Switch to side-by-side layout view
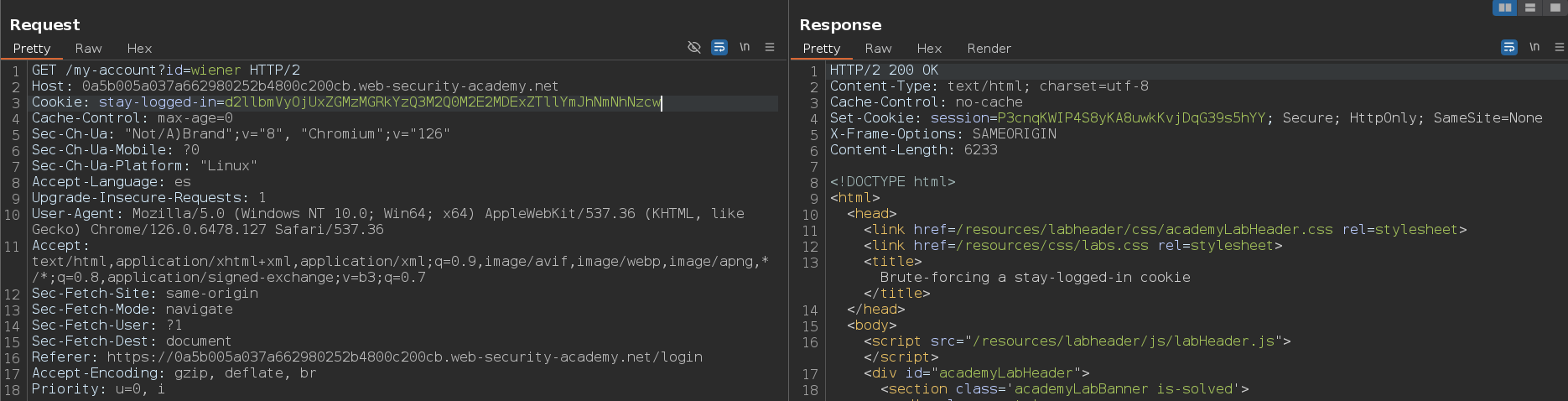 point(1505,8)
